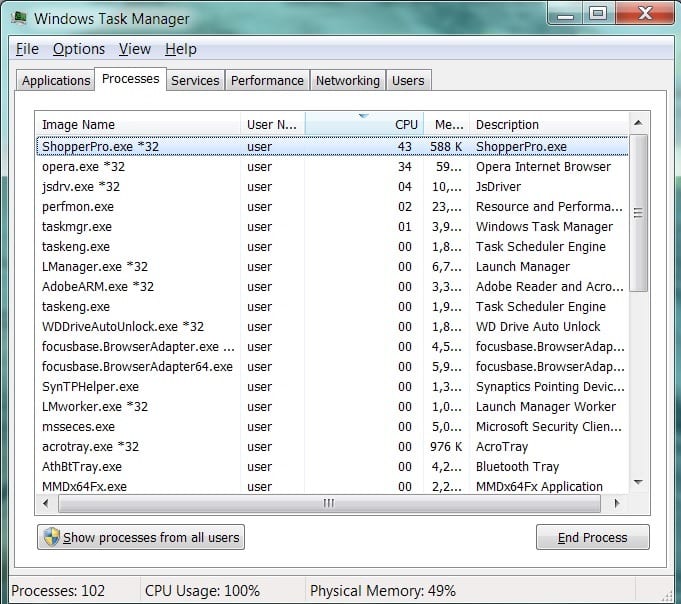The width and height of the screenshot is (681, 604).
Task: Select the jsdrv.exe *32 process
Action: click(x=332, y=187)
